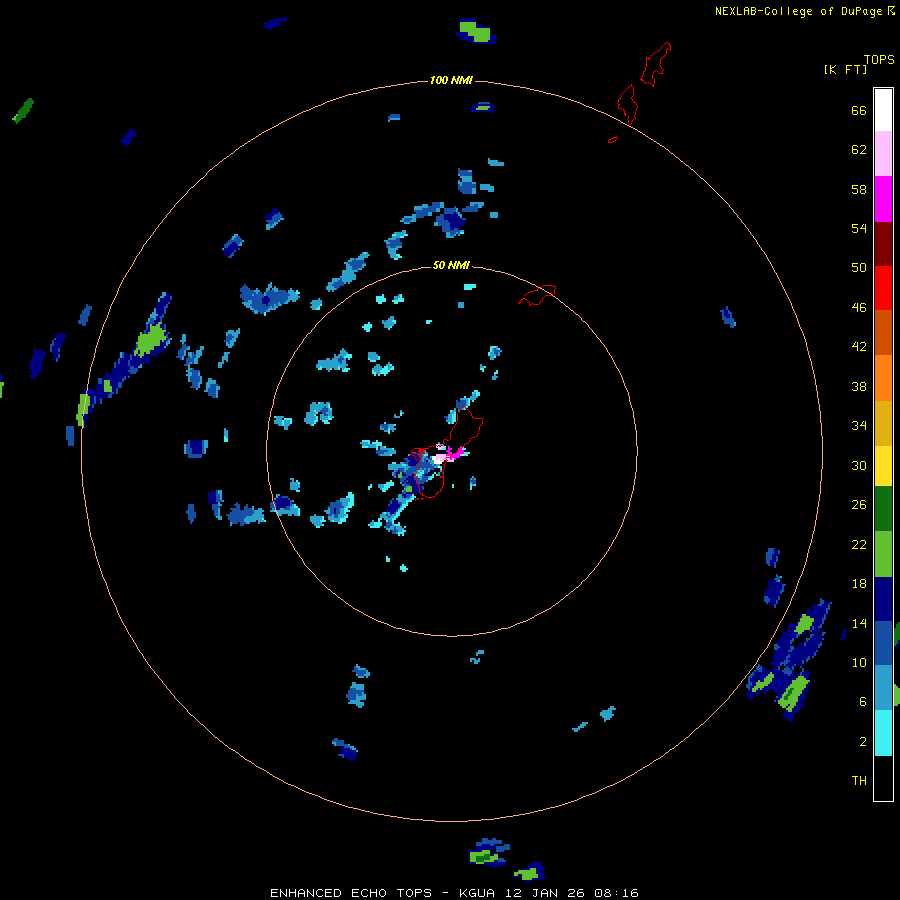Click the [K FT] units label
Screen dimensions: 900x900
pos(845,69)
